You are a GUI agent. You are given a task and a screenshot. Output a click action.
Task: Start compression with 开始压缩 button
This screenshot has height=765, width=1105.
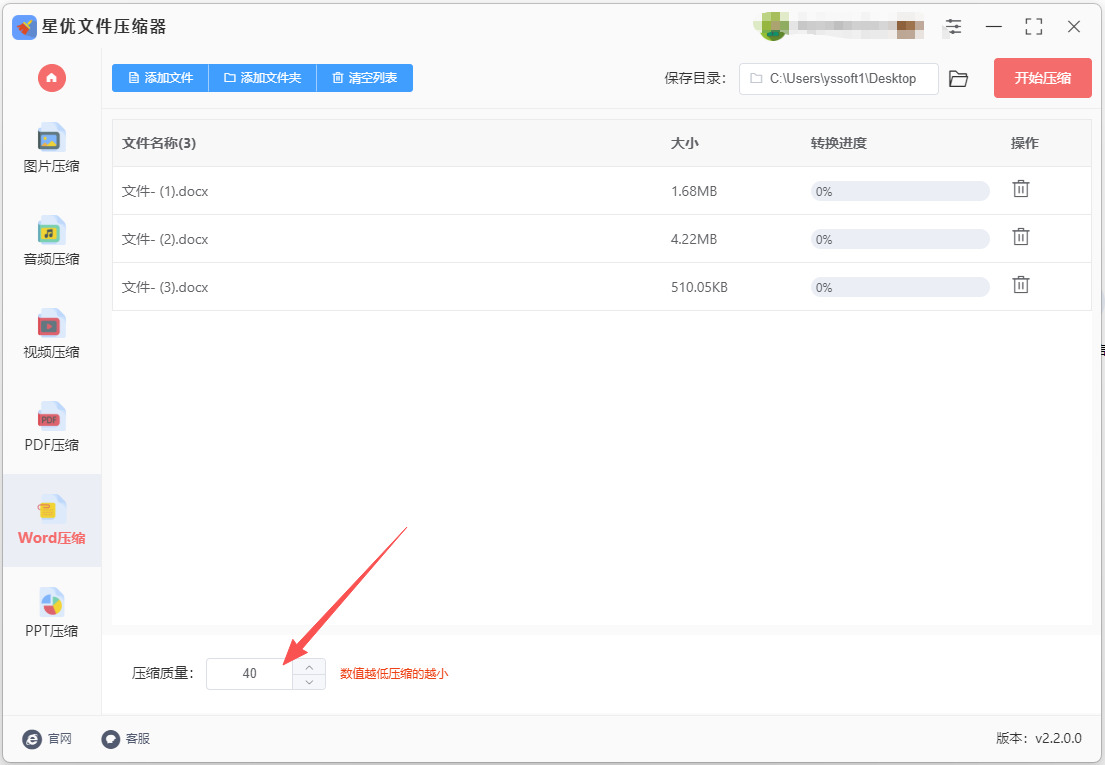point(1042,78)
